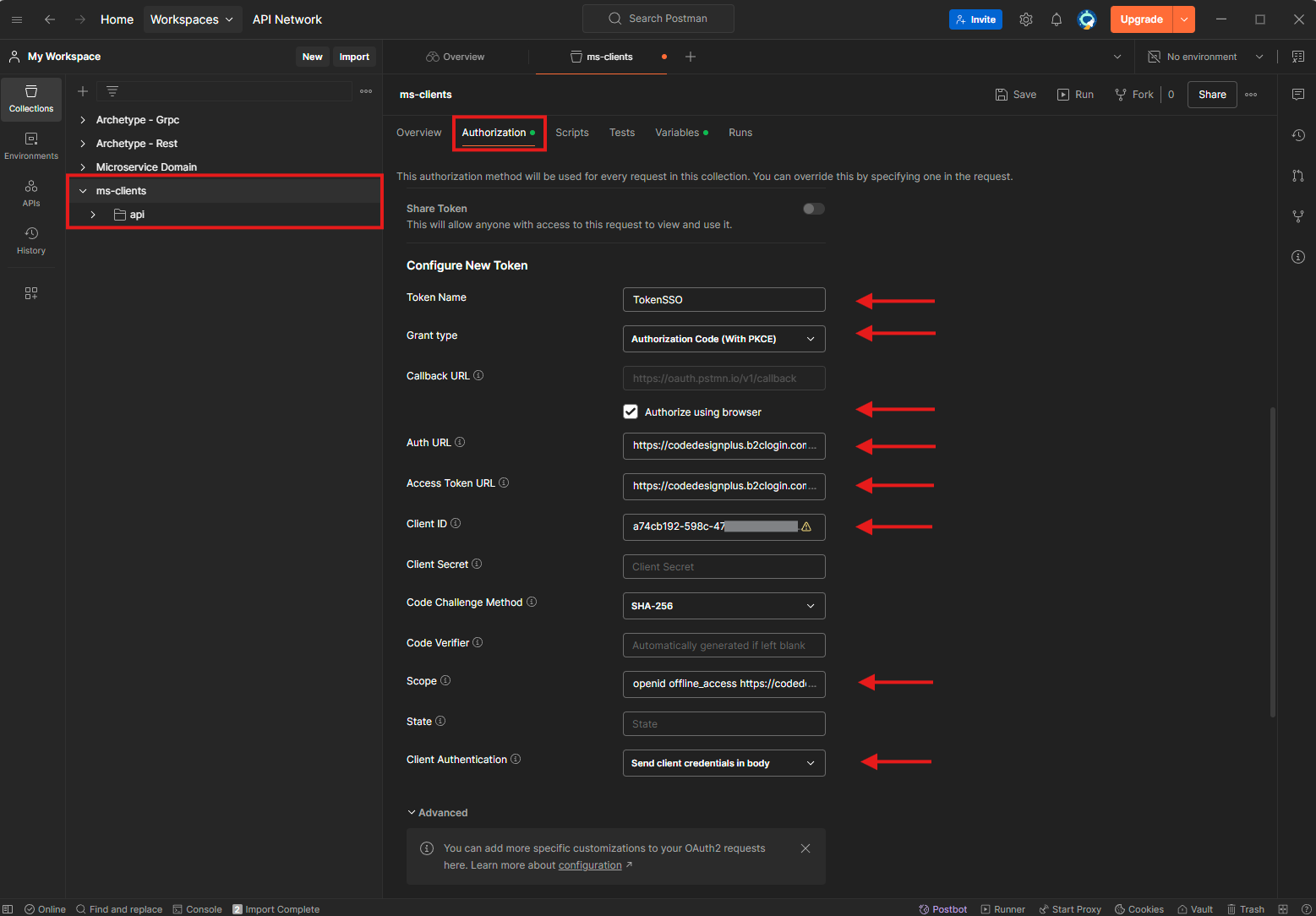Click the Client ID warning icon
This screenshot has height=916, width=1316.
806,526
